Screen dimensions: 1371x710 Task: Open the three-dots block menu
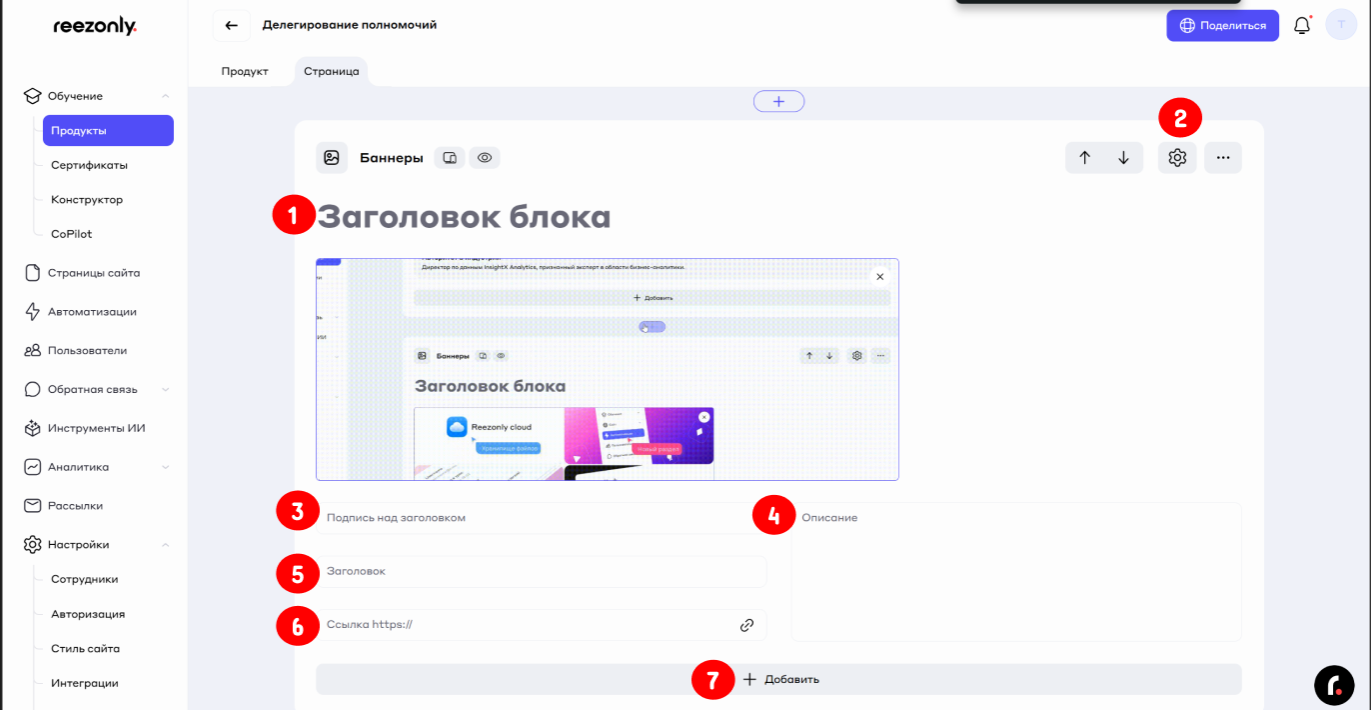(1223, 158)
